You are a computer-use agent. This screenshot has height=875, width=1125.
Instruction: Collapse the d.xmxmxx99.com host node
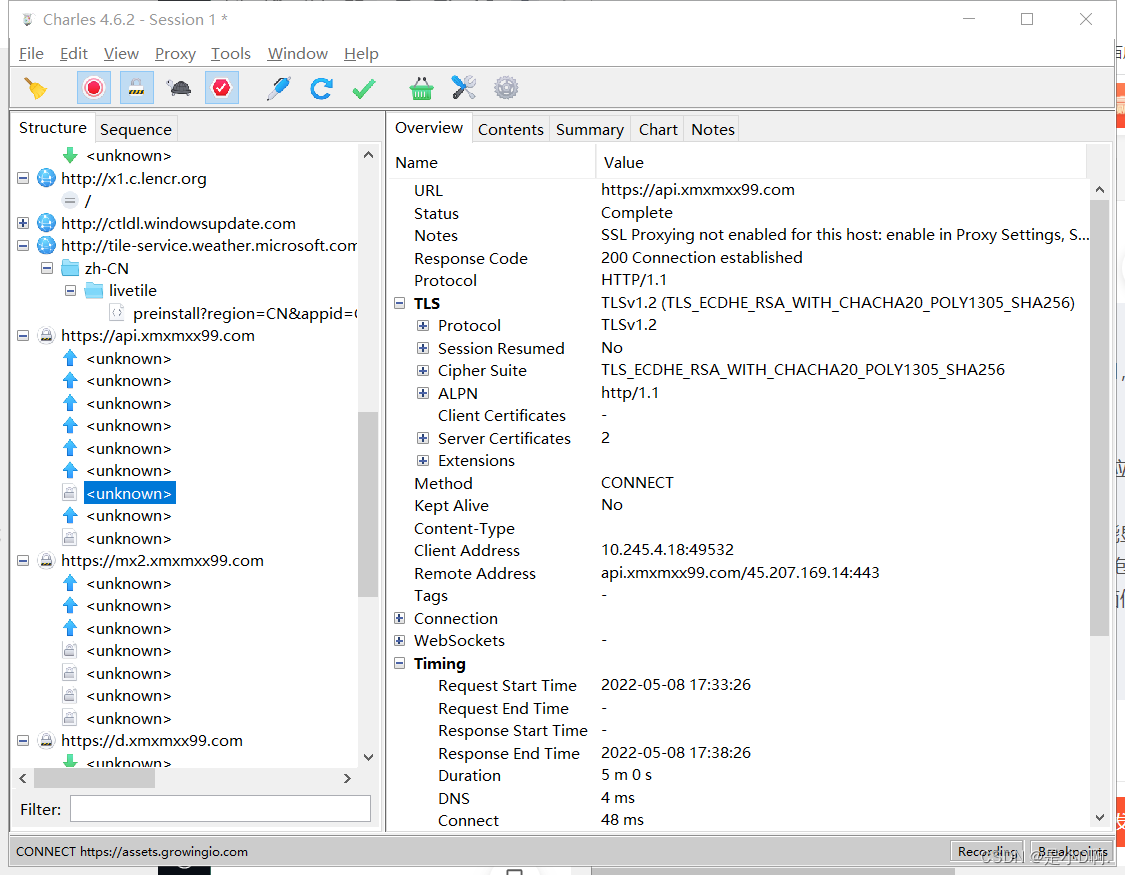[x=23, y=740]
